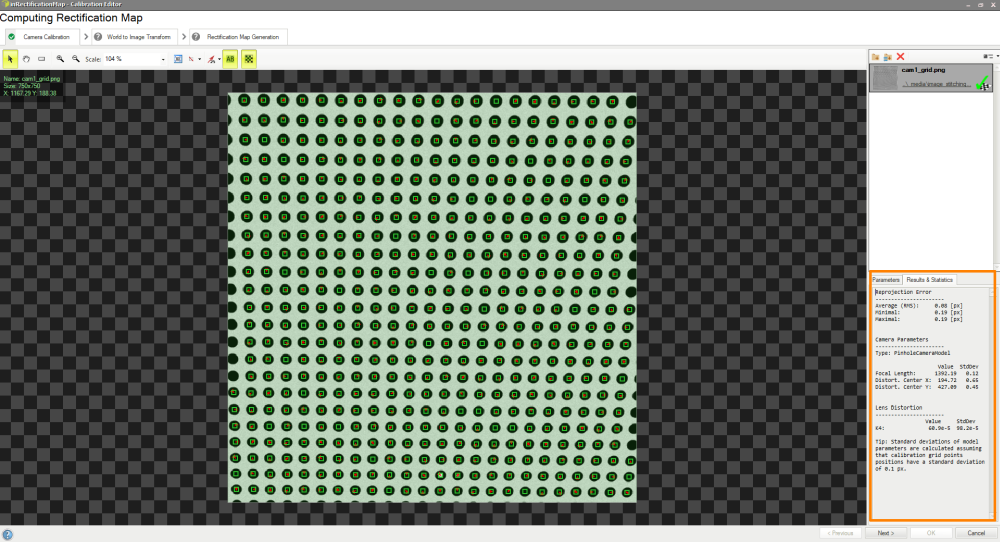Select the rectangle region tool
Image resolution: width=1000 pixels, height=542 pixels.
tap(41, 59)
